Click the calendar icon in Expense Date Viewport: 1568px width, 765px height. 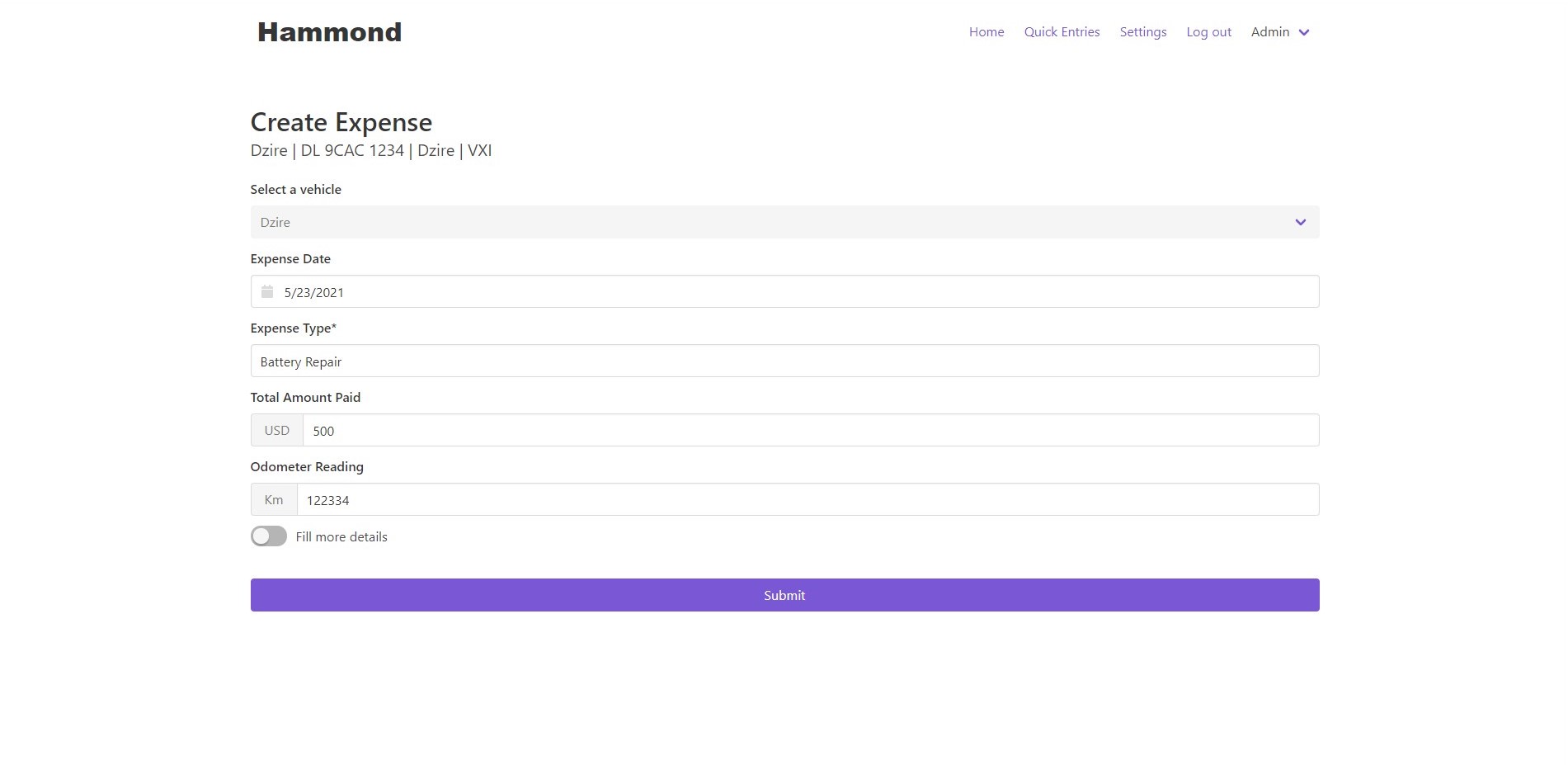267,292
